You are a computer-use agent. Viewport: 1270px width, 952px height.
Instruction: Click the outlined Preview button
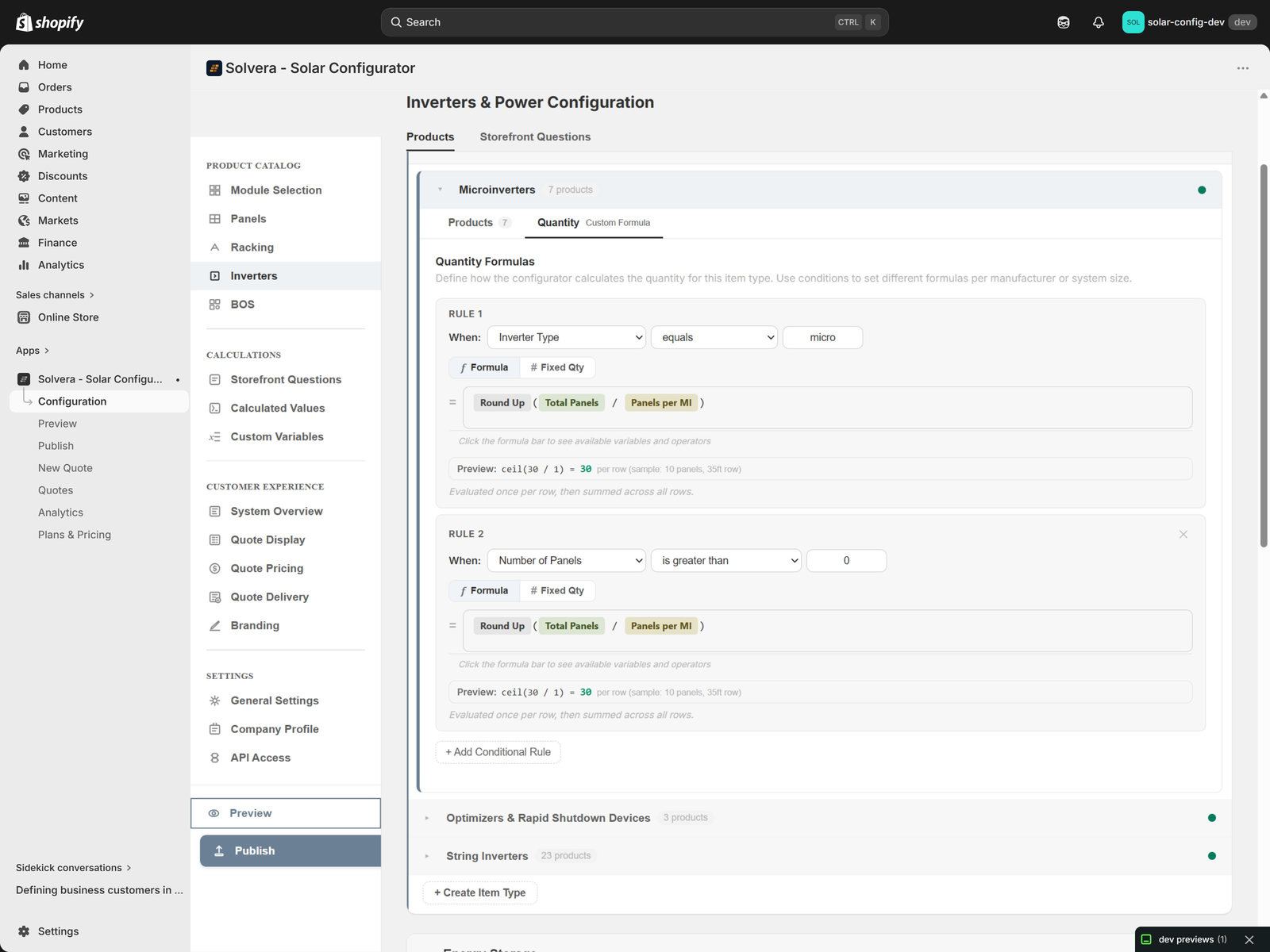tap(286, 813)
